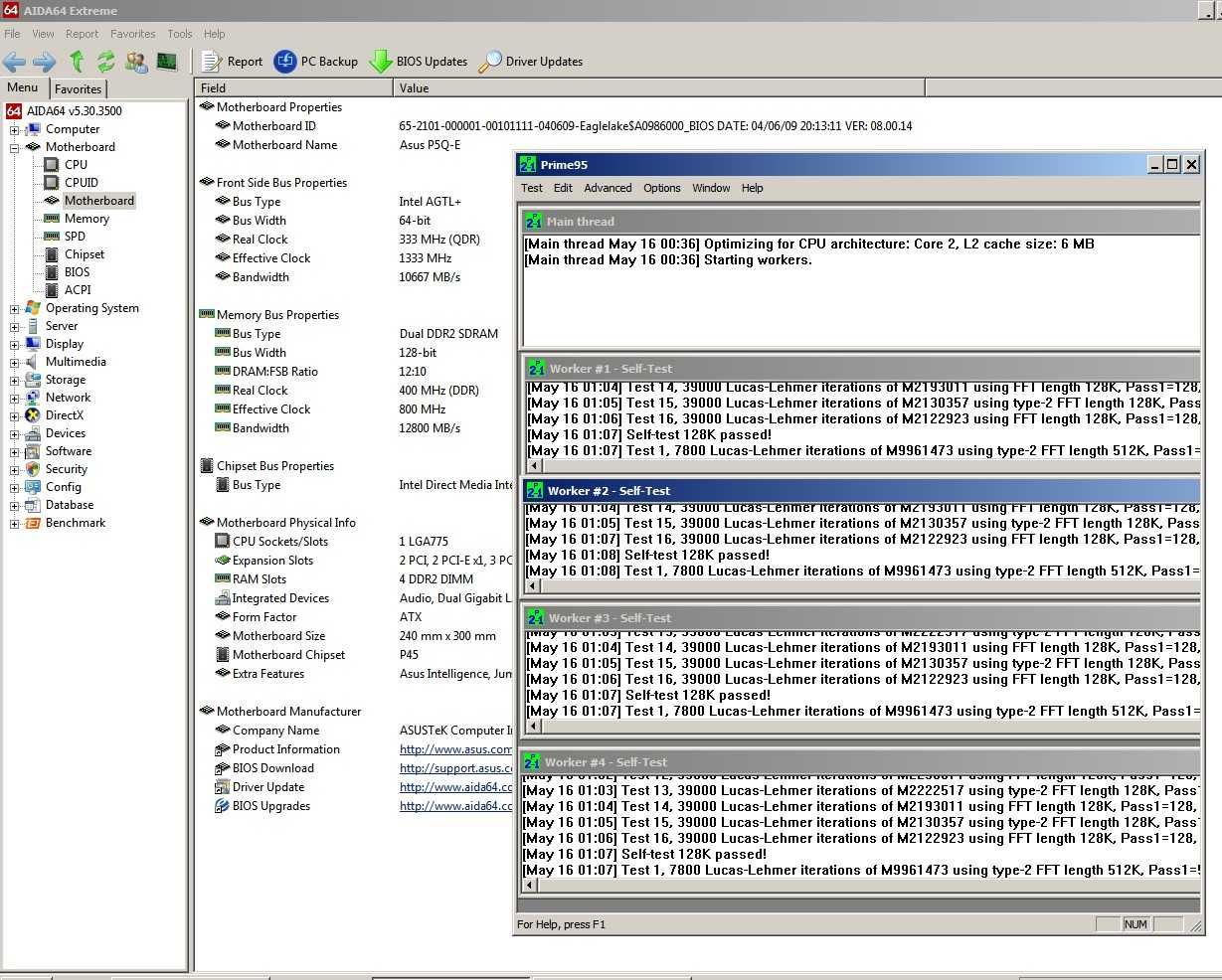Switch to the Menu tab
The width and height of the screenshot is (1222, 980).
click(x=23, y=87)
